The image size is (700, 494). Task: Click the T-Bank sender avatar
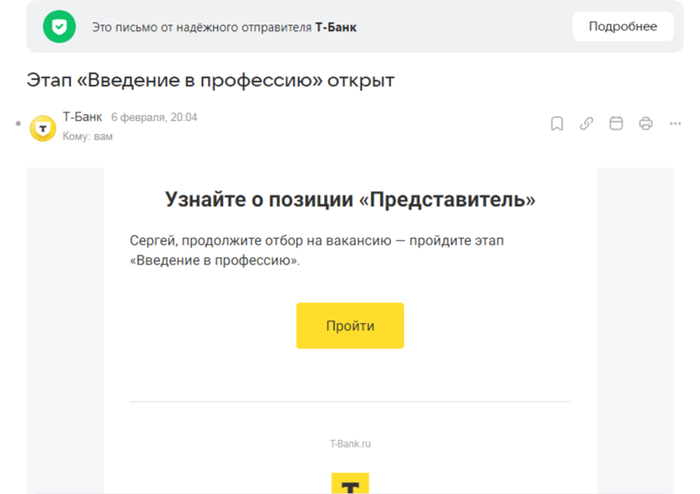43,127
